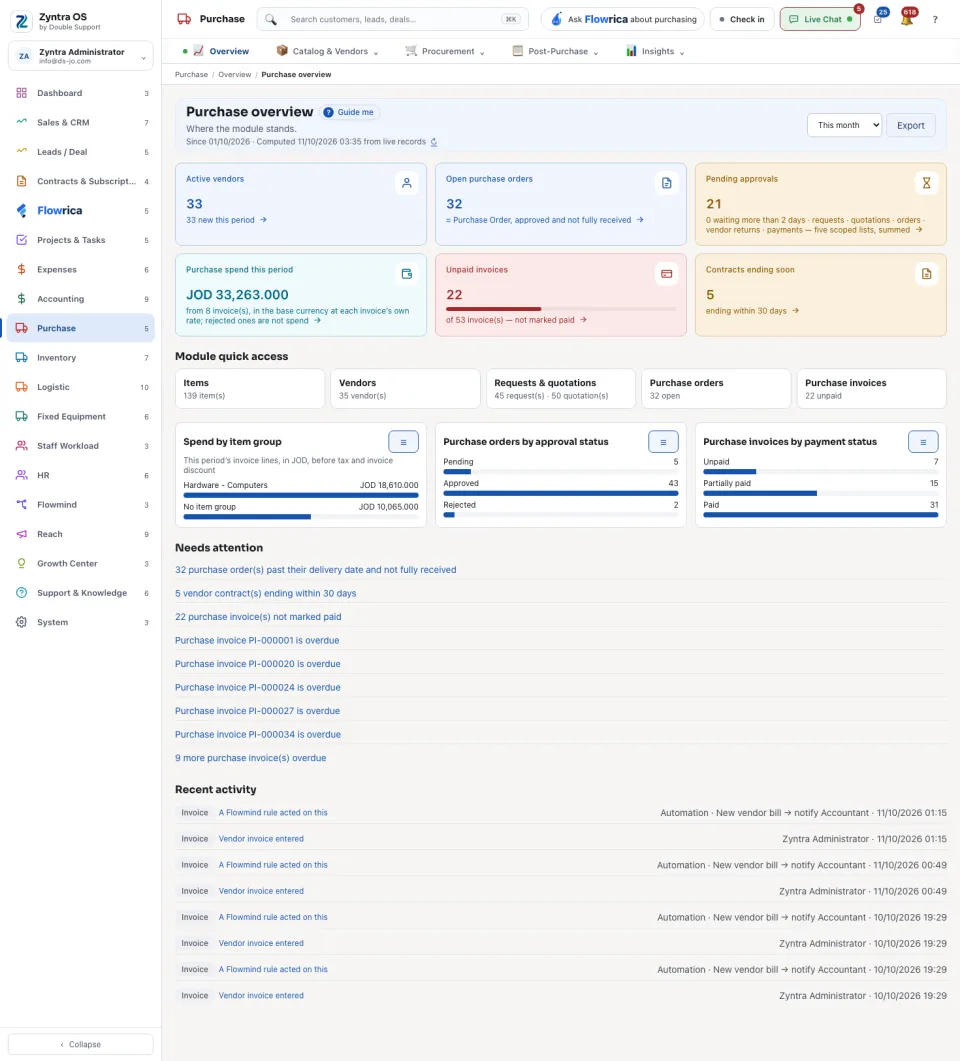The width and height of the screenshot is (960, 1061).
Task: Click the Support & Knowledge icon
Action: (x=22, y=593)
